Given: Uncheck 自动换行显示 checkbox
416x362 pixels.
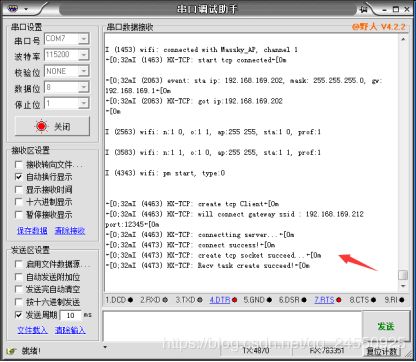Looking at the screenshot, I should click(19, 177).
